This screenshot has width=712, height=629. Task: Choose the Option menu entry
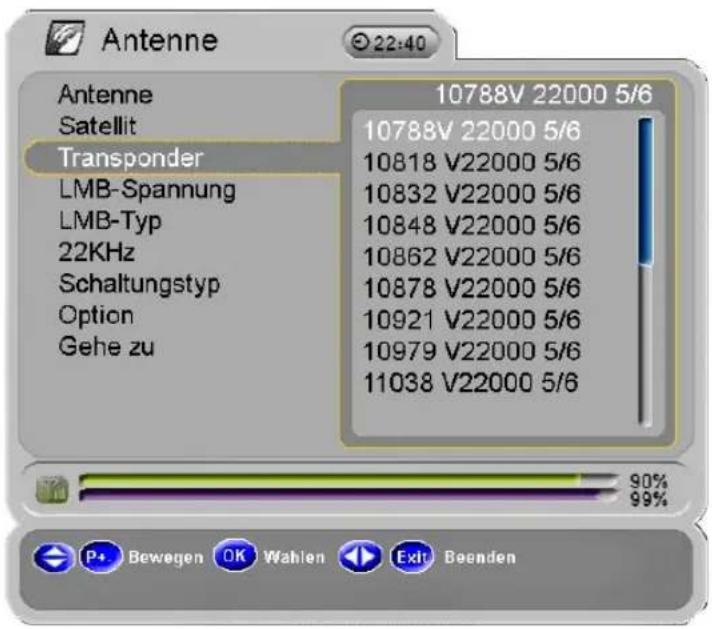tap(96, 316)
